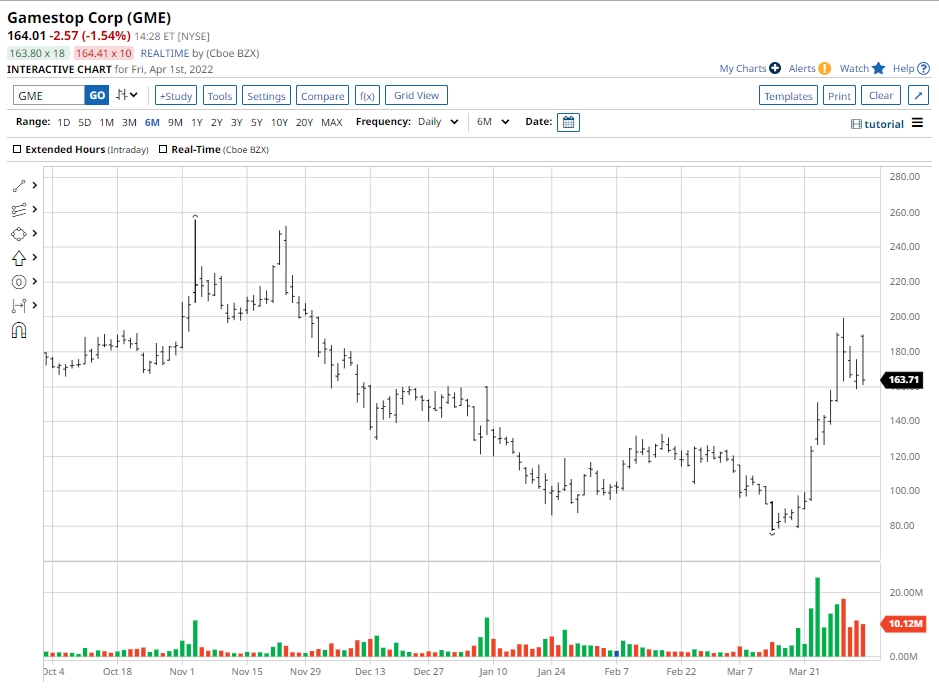939x696 pixels.
Task: Open the tutorial link
Action: pyautogui.click(x=877, y=124)
